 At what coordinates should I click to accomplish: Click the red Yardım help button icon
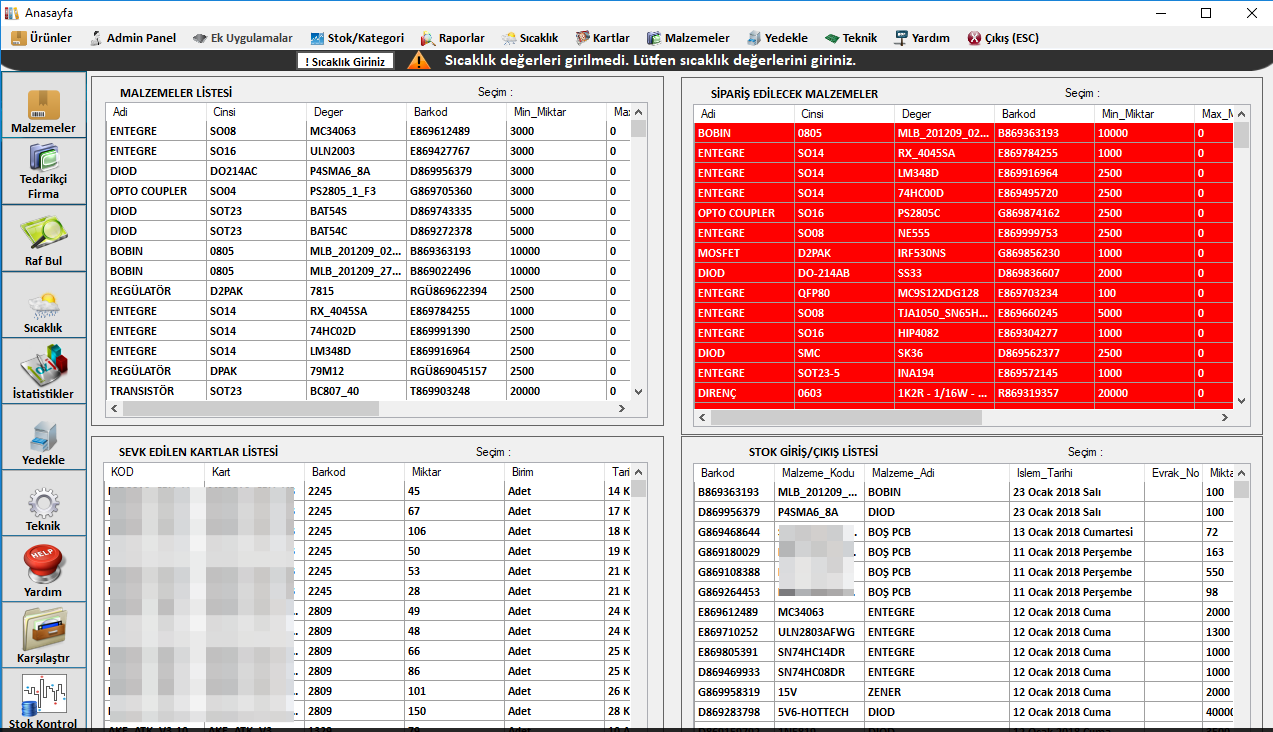click(43, 566)
